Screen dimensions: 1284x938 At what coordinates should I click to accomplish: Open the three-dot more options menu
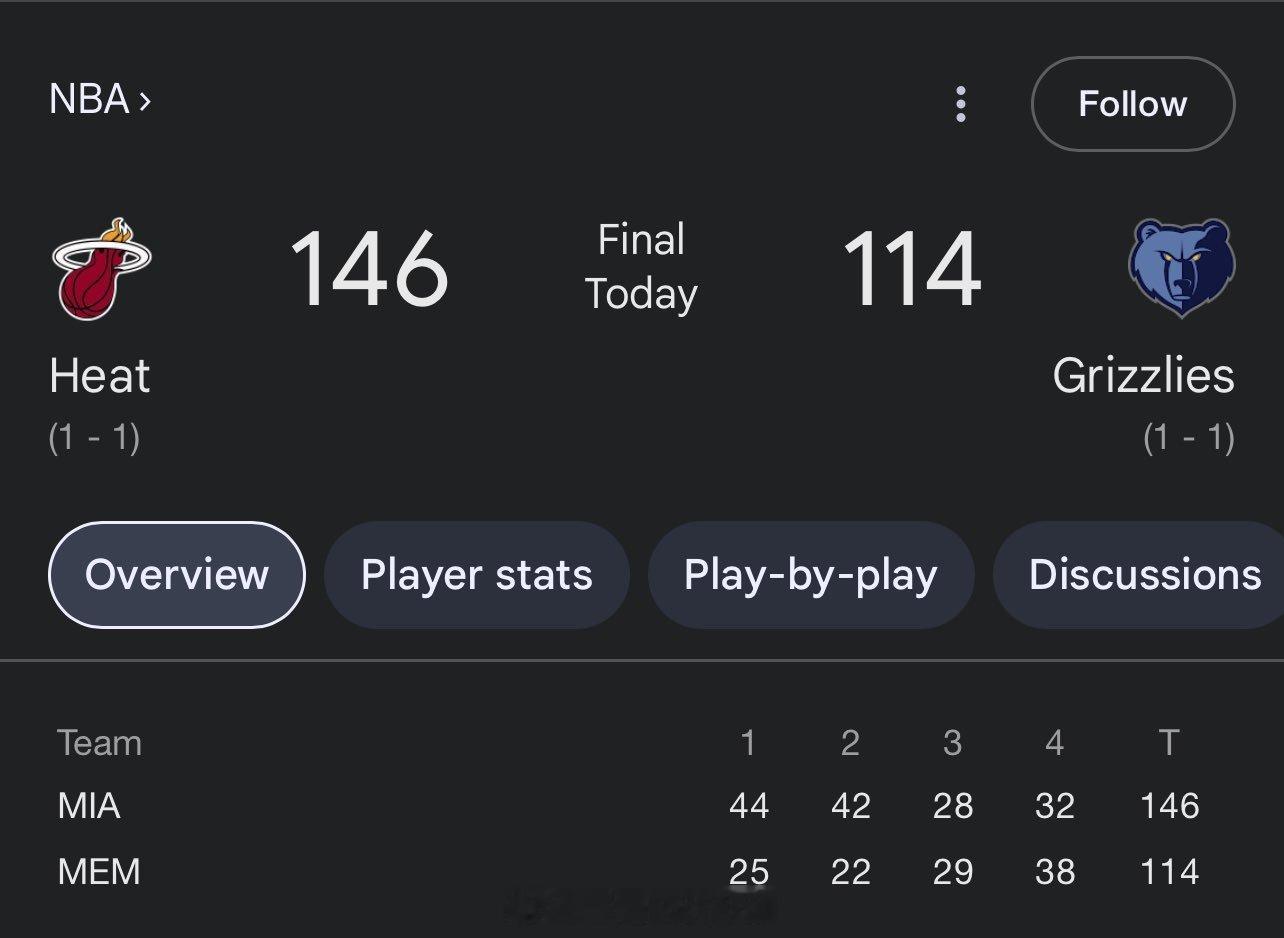(x=960, y=104)
